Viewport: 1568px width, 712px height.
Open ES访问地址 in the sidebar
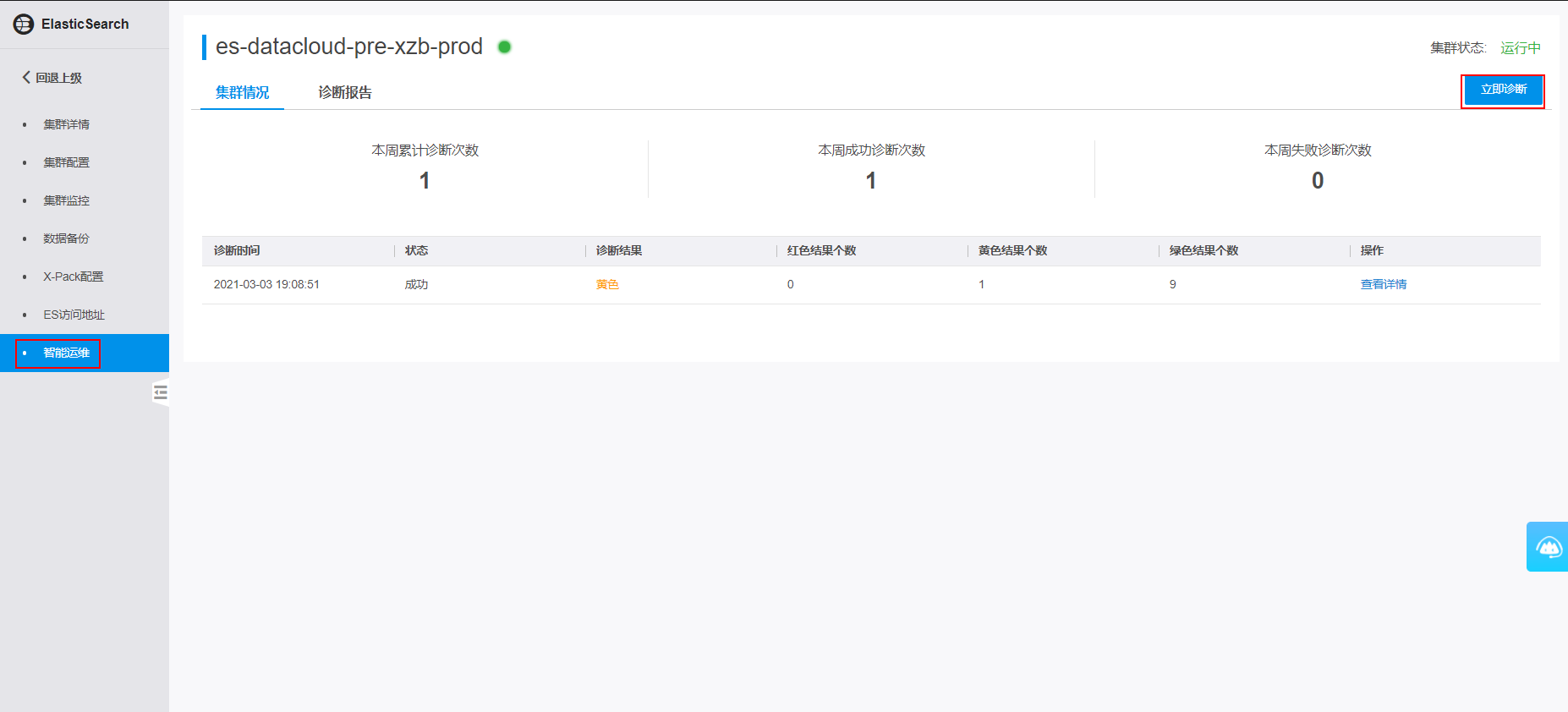click(74, 315)
